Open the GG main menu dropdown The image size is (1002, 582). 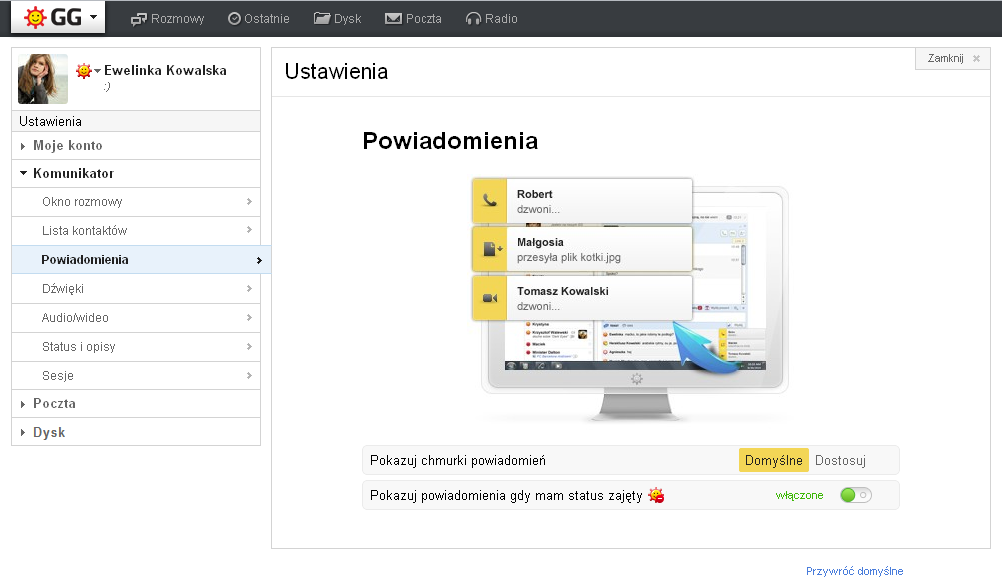58,17
